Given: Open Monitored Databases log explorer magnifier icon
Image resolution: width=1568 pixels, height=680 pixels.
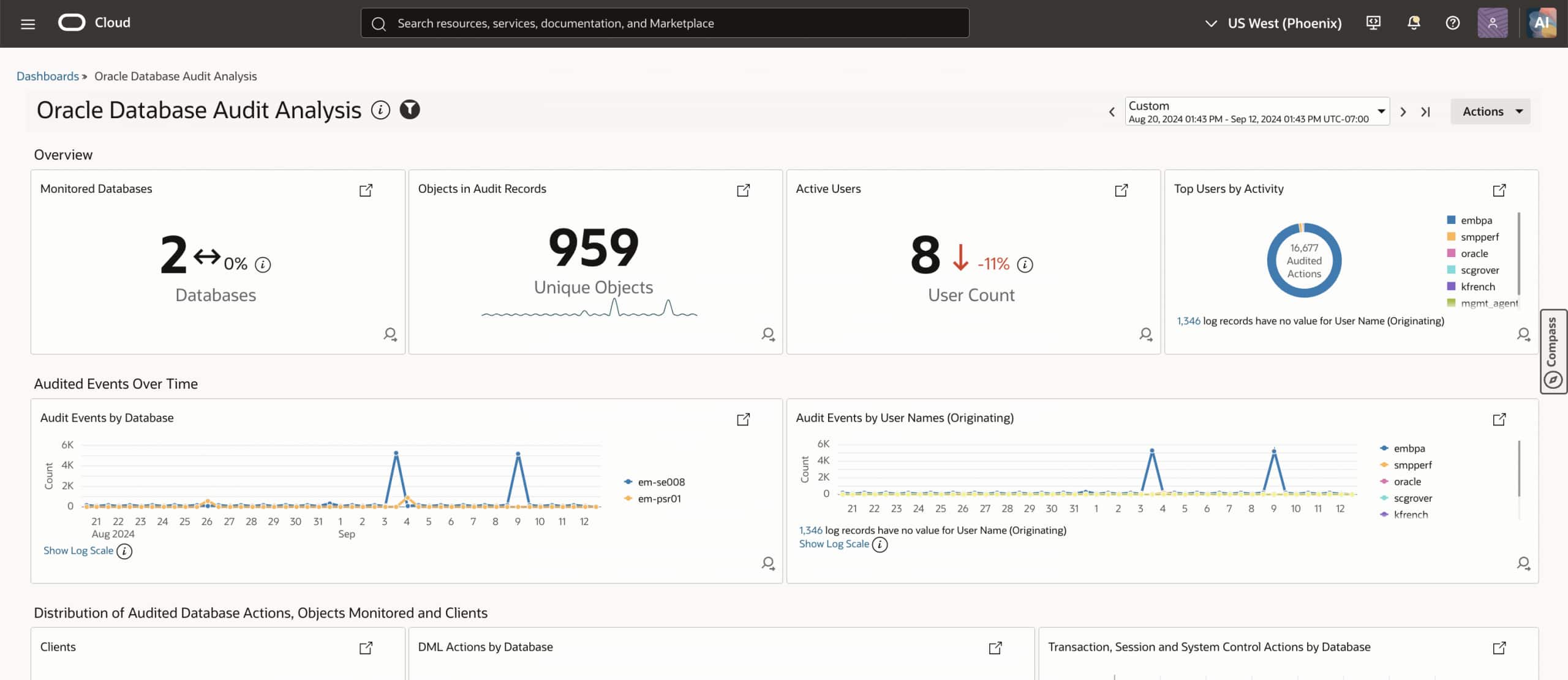Looking at the screenshot, I should tap(390, 334).
